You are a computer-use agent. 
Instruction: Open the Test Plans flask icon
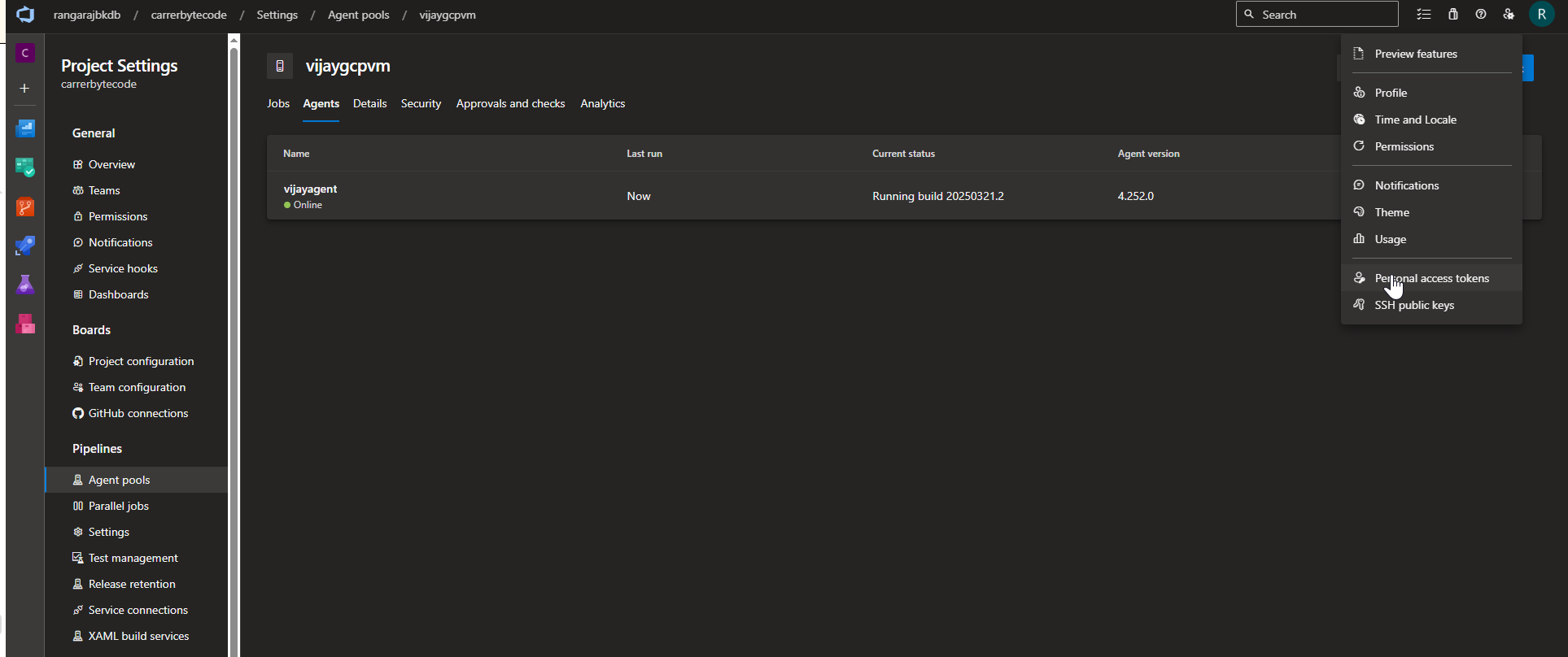point(25,285)
